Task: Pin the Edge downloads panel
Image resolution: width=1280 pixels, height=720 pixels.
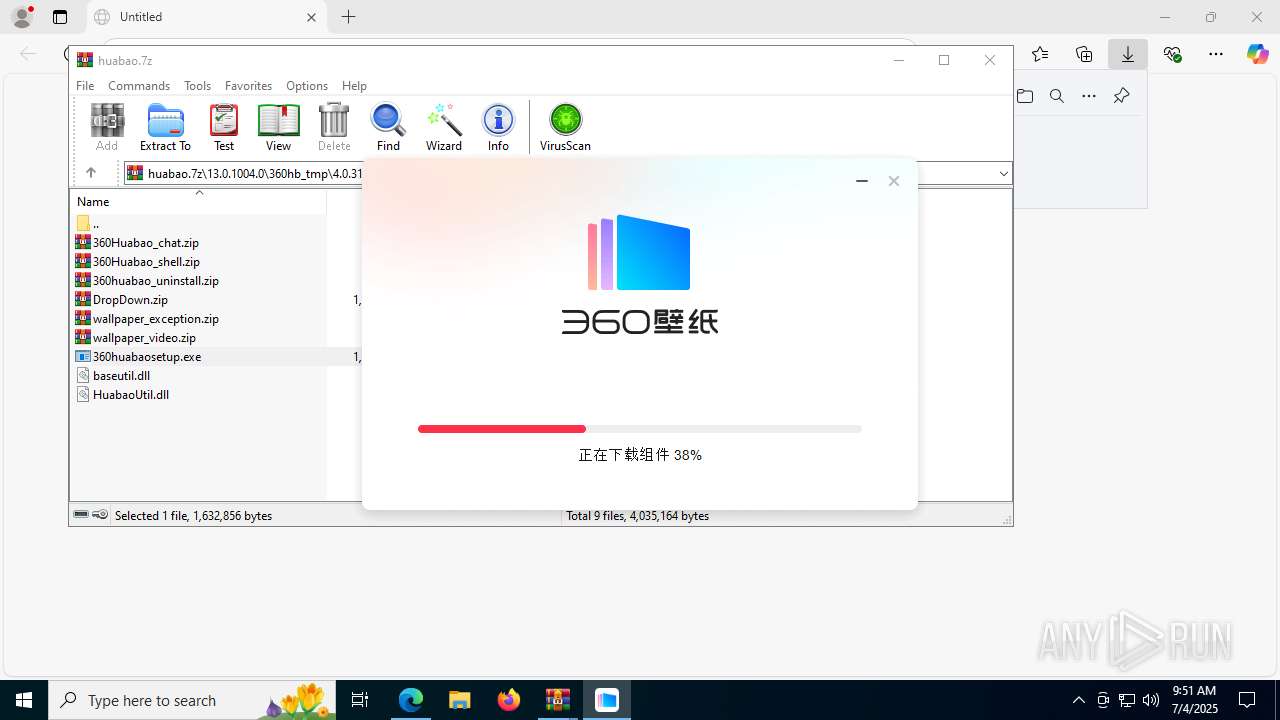Action: (1121, 96)
